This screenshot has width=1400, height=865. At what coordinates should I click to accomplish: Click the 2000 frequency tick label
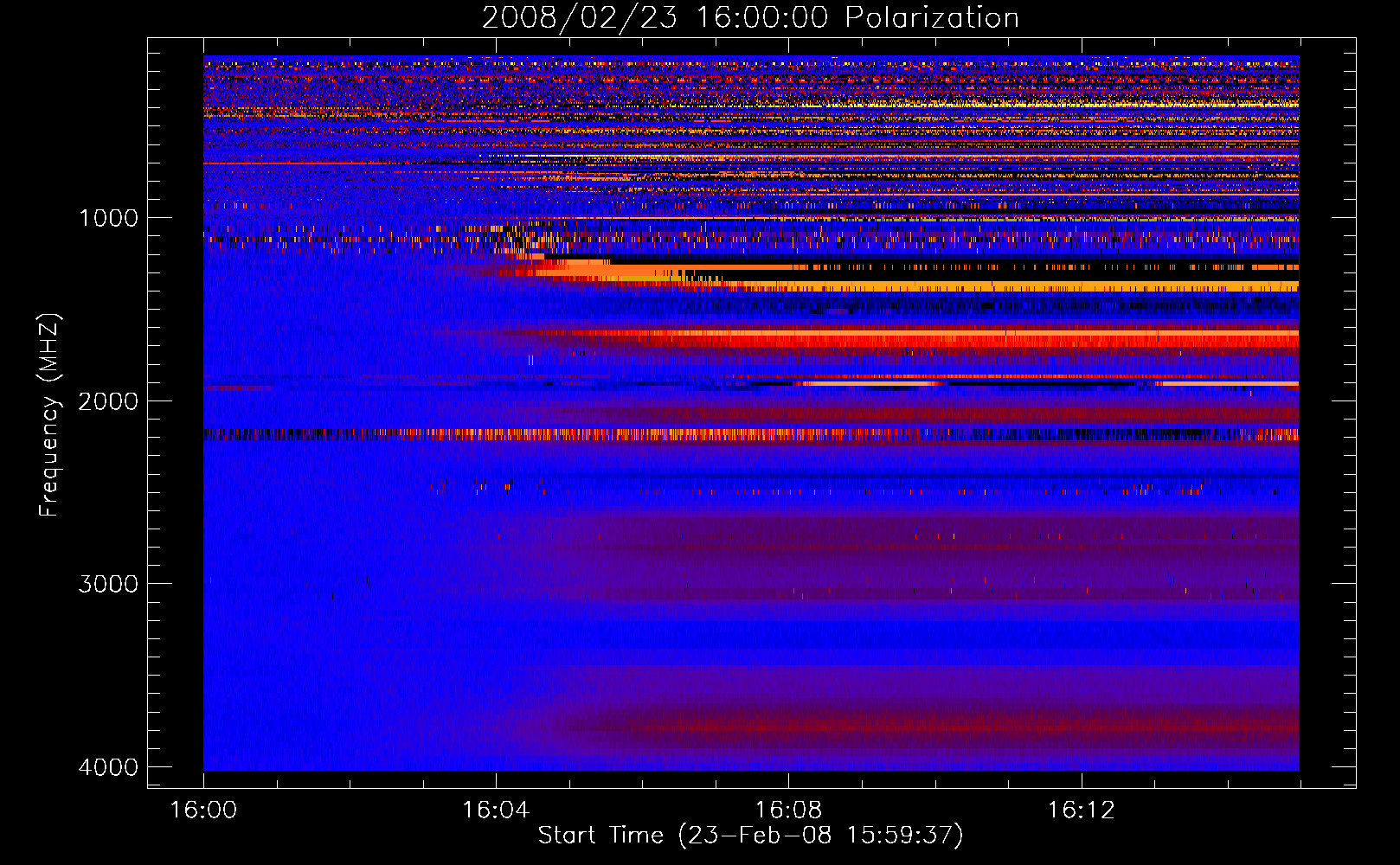tap(108, 401)
